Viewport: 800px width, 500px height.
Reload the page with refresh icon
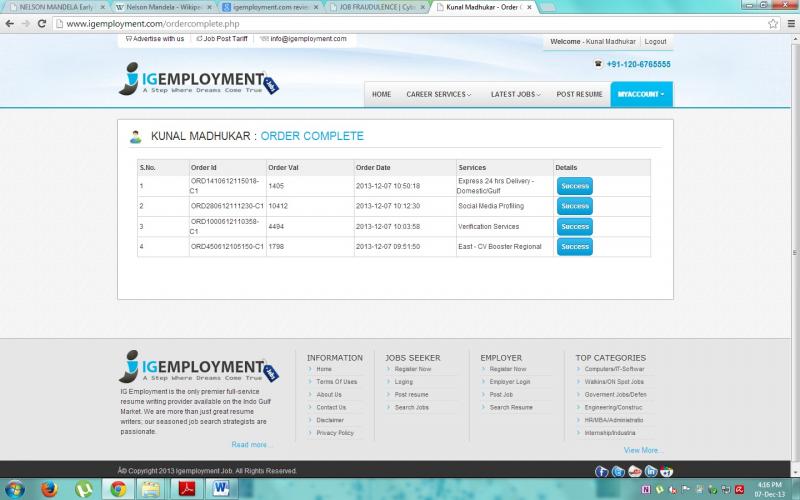point(42,23)
